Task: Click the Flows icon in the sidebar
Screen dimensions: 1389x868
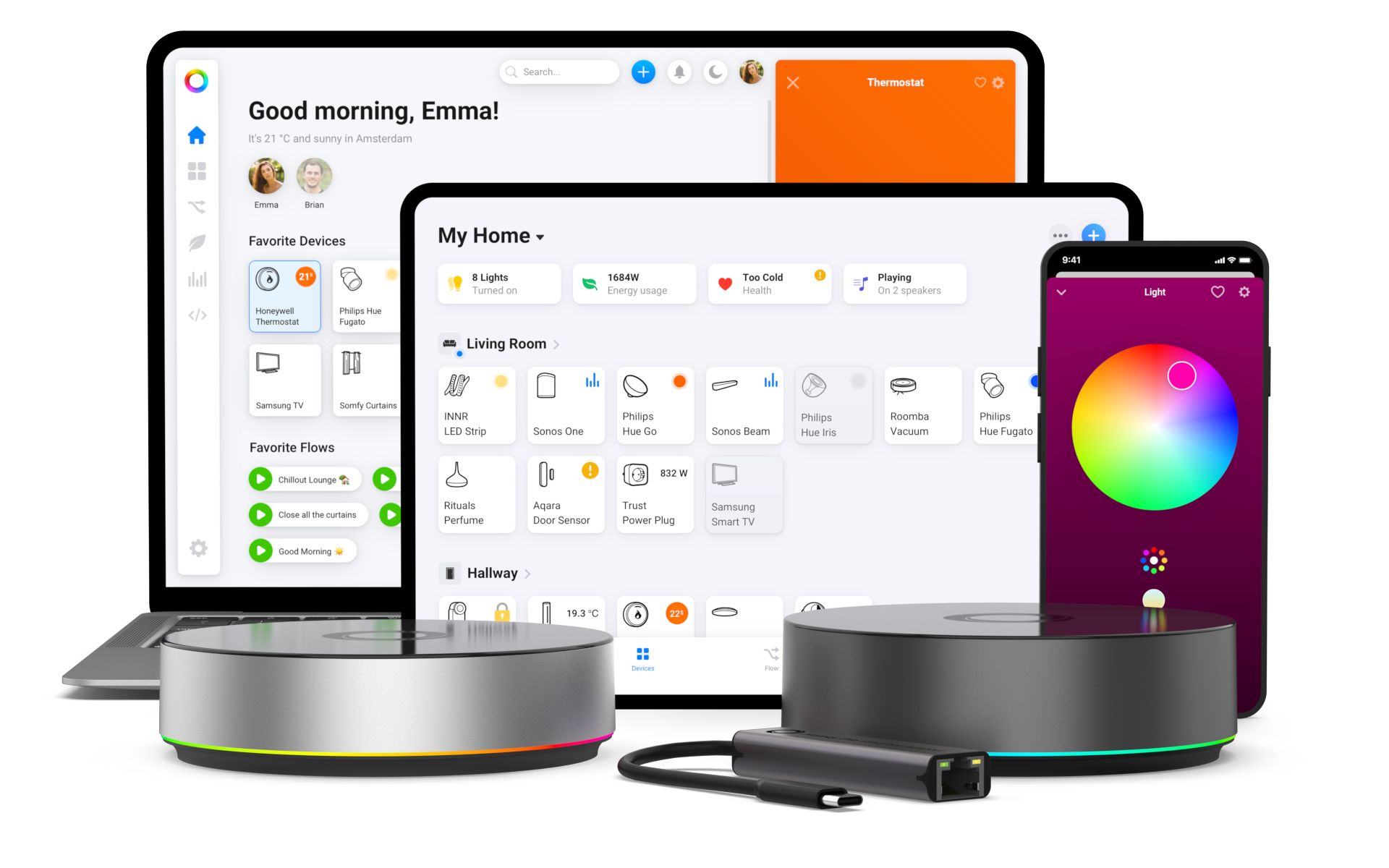Action: click(x=198, y=209)
